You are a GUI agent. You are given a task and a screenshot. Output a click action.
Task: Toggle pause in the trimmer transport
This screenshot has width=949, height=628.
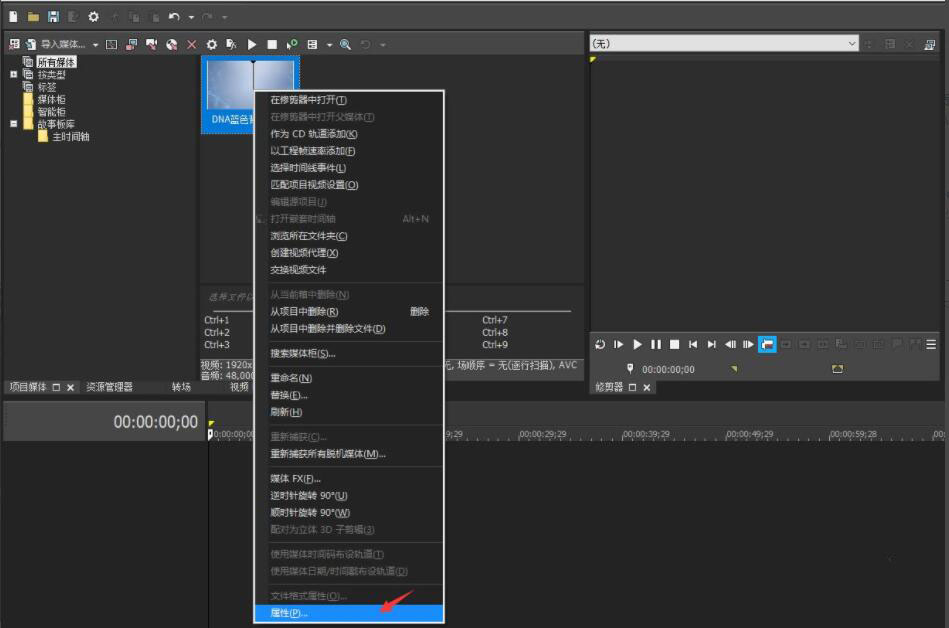pyautogui.click(x=655, y=344)
